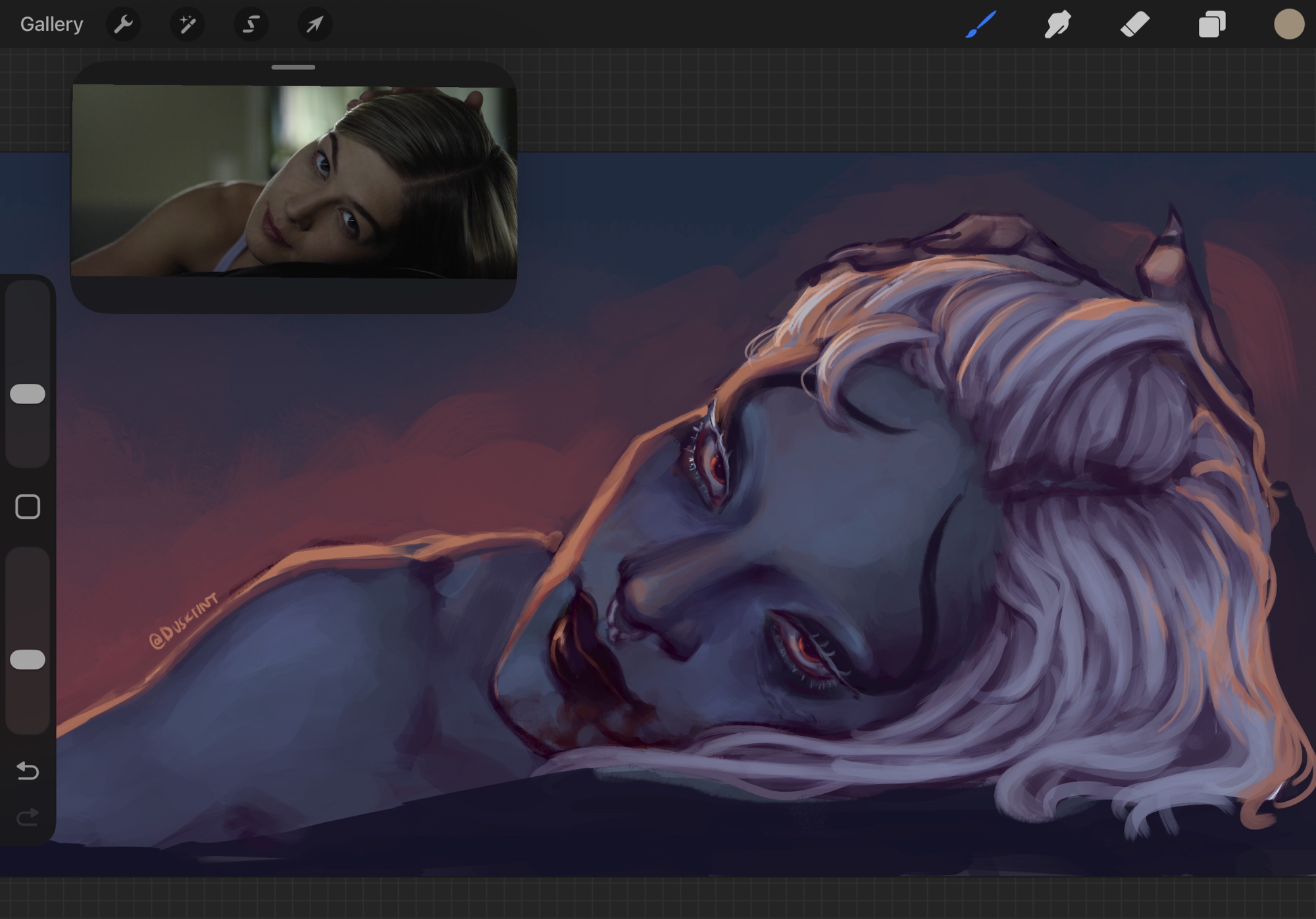Open the Gallery view
Screen dimensions: 1316x919
(51, 24)
